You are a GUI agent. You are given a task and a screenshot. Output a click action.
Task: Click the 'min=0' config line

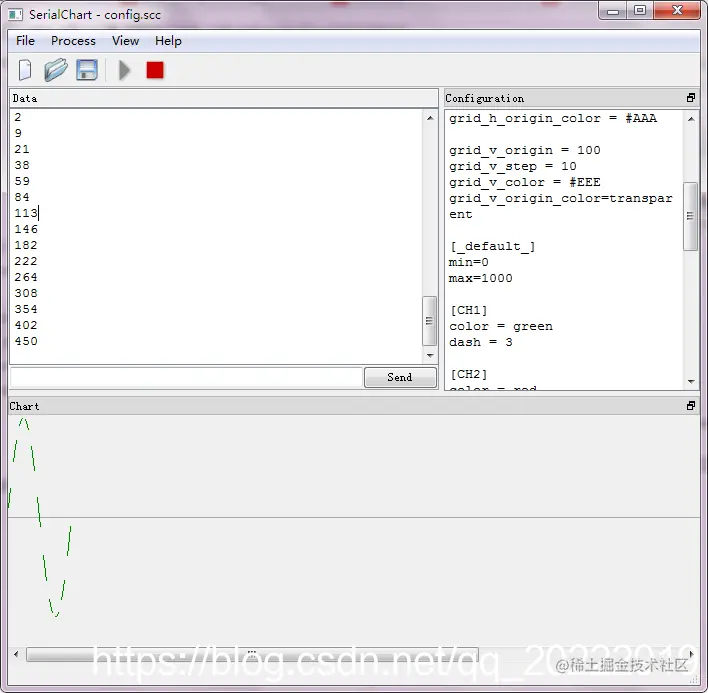[x=469, y=262]
